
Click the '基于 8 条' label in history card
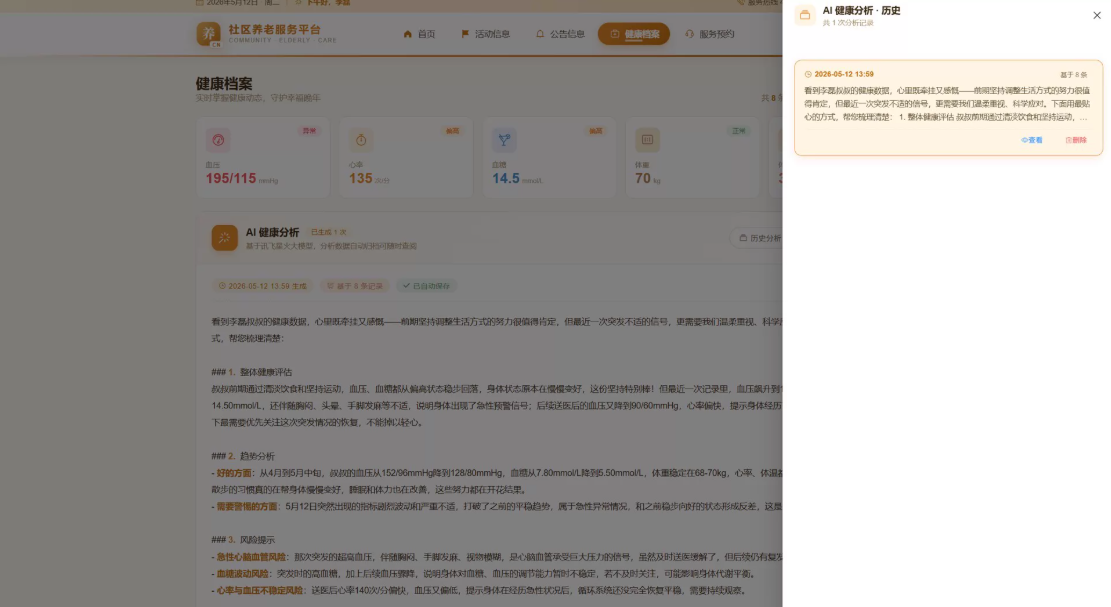[1073, 75]
